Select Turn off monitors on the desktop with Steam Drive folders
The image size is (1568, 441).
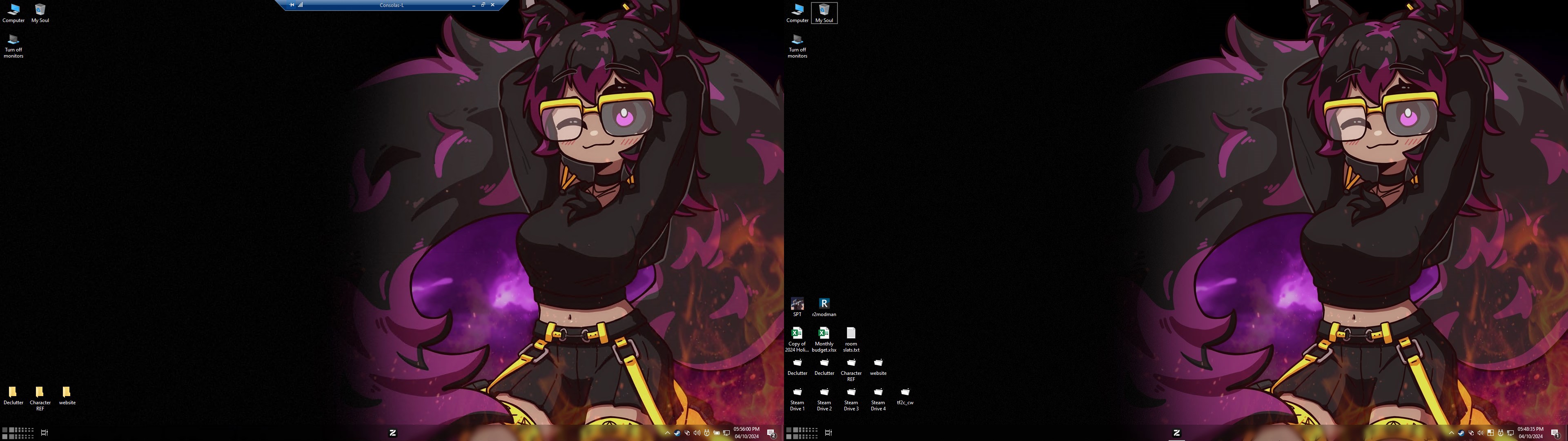click(797, 46)
